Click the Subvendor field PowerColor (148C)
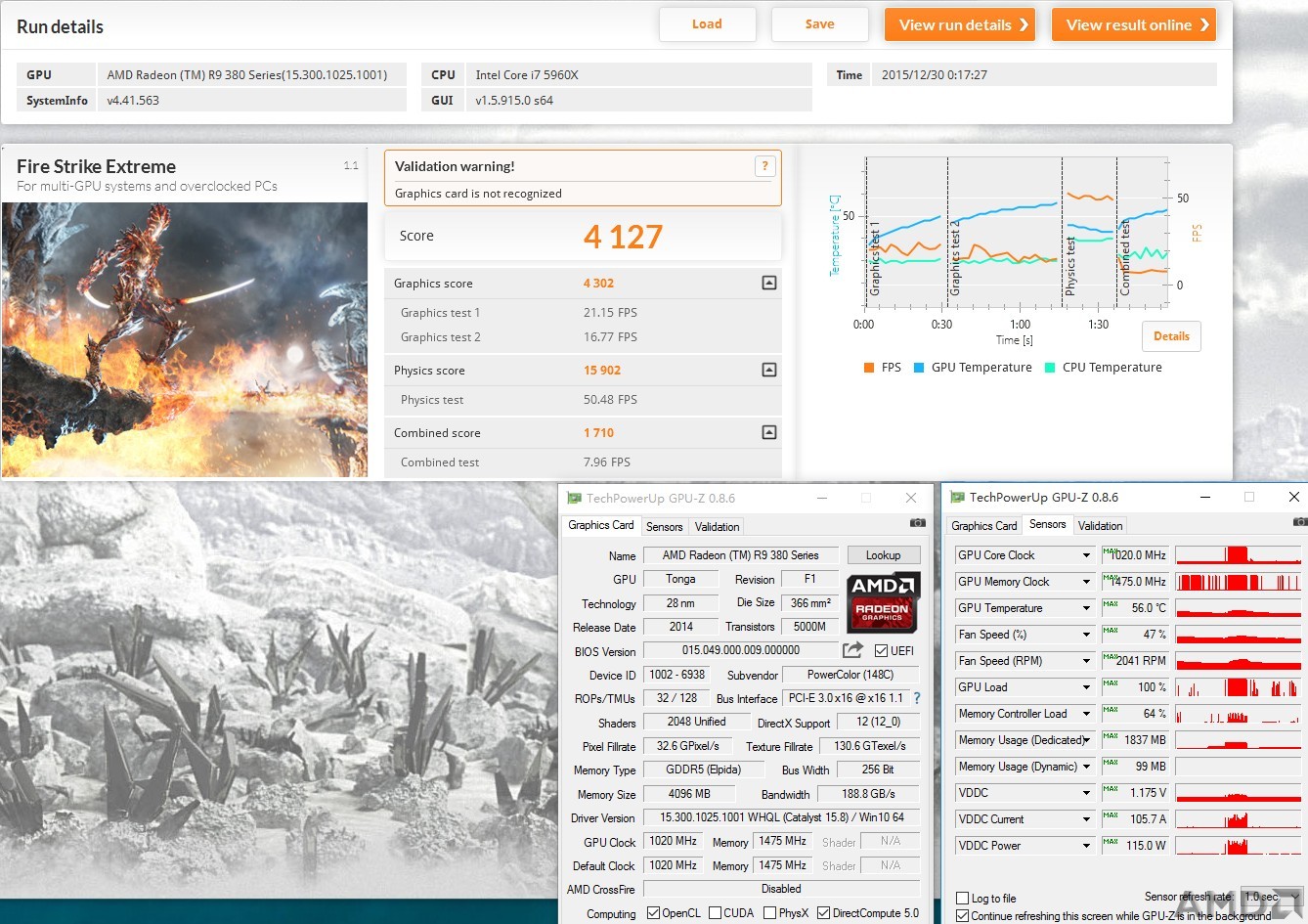Image resolution: width=1308 pixels, height=924 pixels. coord(850,675)
